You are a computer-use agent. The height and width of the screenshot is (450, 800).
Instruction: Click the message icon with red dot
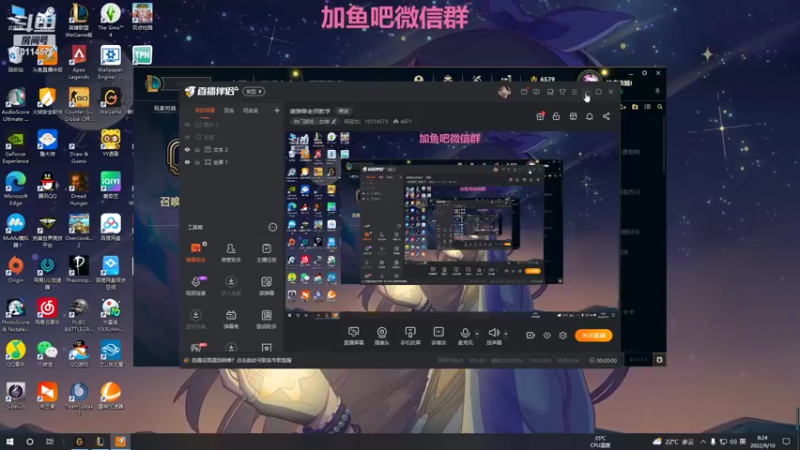click(524, 91)
